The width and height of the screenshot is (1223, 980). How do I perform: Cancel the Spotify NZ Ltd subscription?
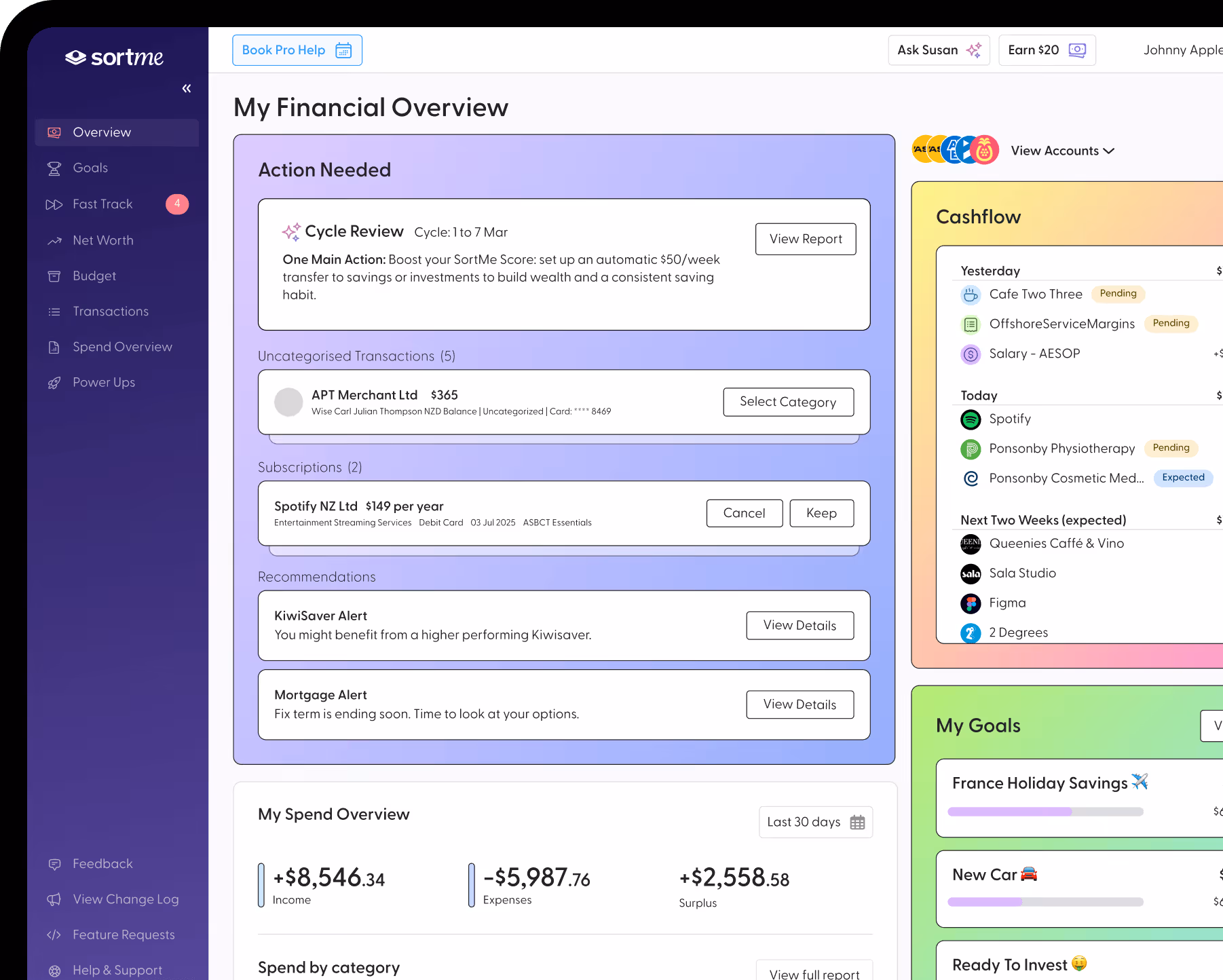(744, 512)
